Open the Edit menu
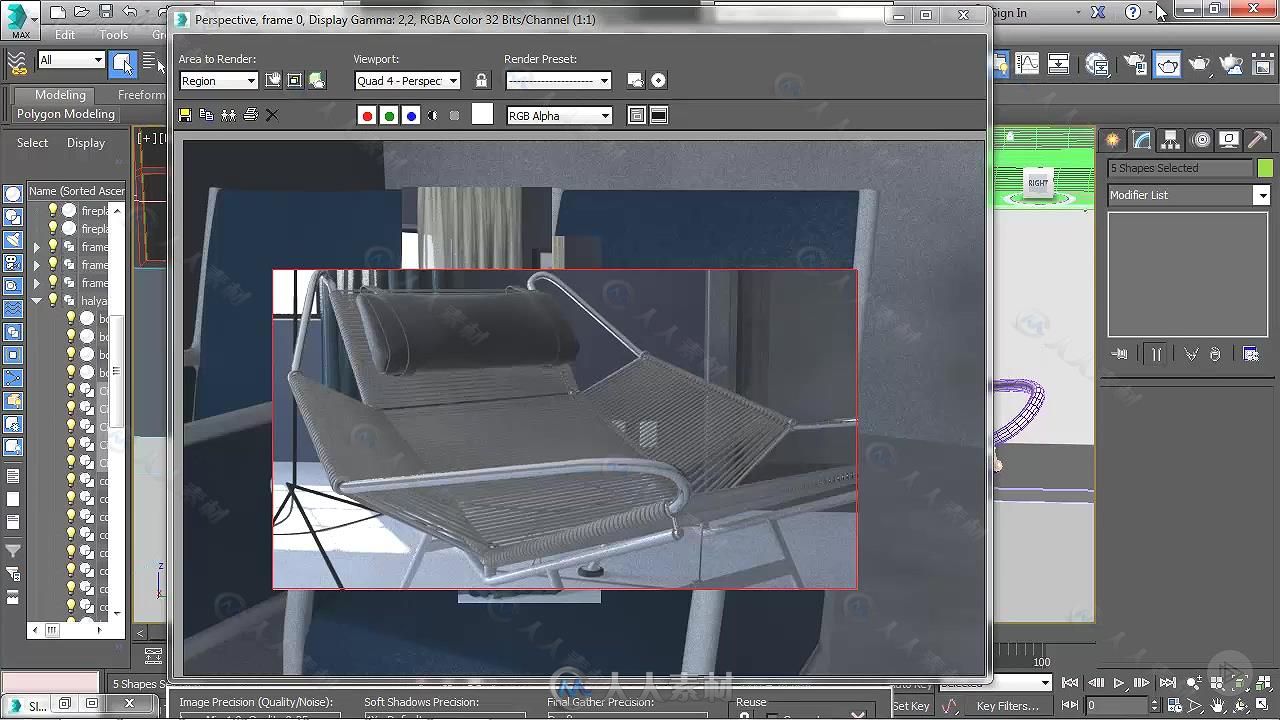 point(65,34)
